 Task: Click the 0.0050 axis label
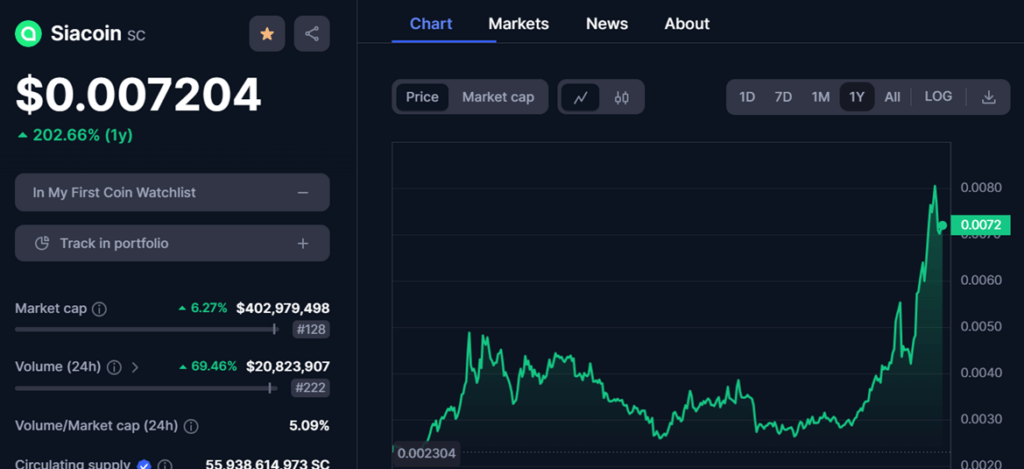(981, 327)
